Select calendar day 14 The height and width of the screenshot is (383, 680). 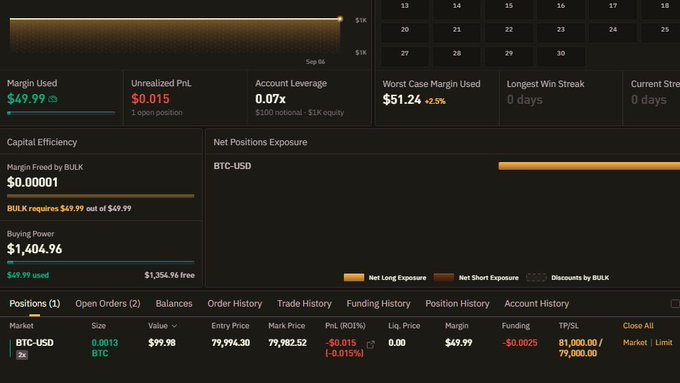(x=457, y=9)
